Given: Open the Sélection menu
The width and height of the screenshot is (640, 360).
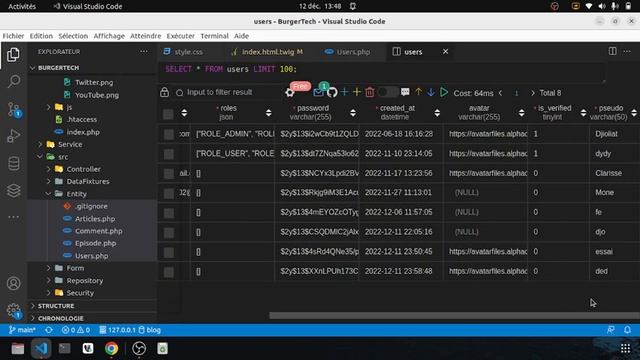Looking at the screenshot, I should point(73,36).
